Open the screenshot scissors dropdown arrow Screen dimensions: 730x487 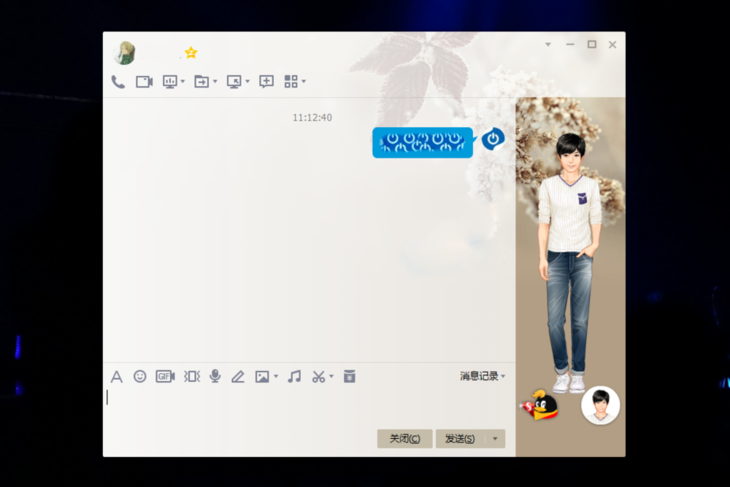coord(331,377)
